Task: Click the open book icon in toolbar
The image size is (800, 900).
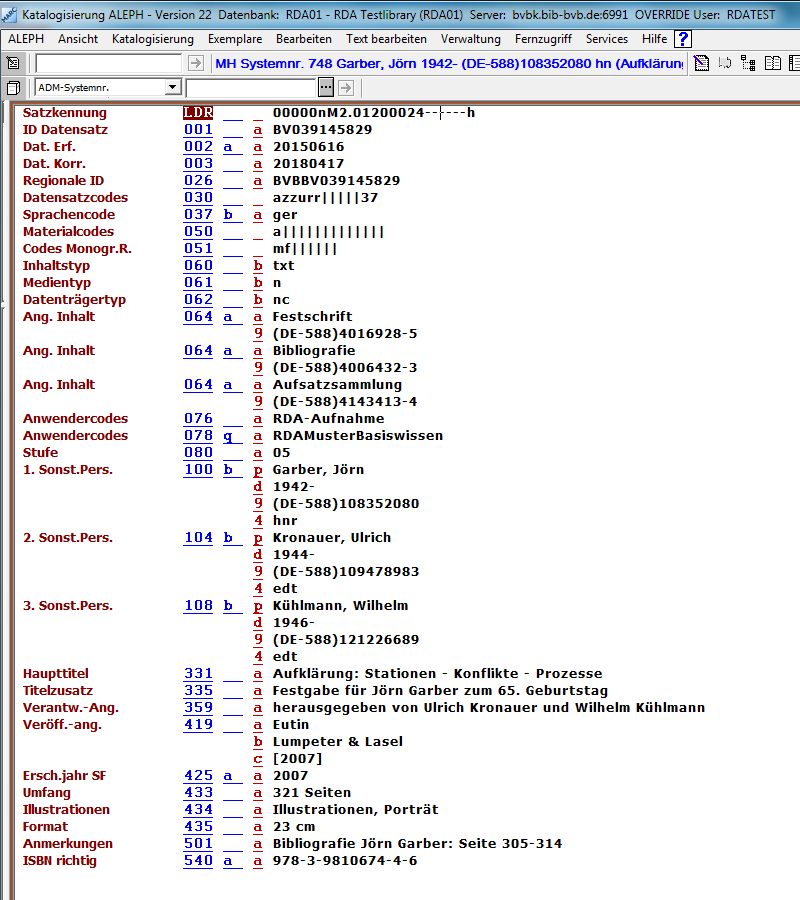Action: pos(771,63)
